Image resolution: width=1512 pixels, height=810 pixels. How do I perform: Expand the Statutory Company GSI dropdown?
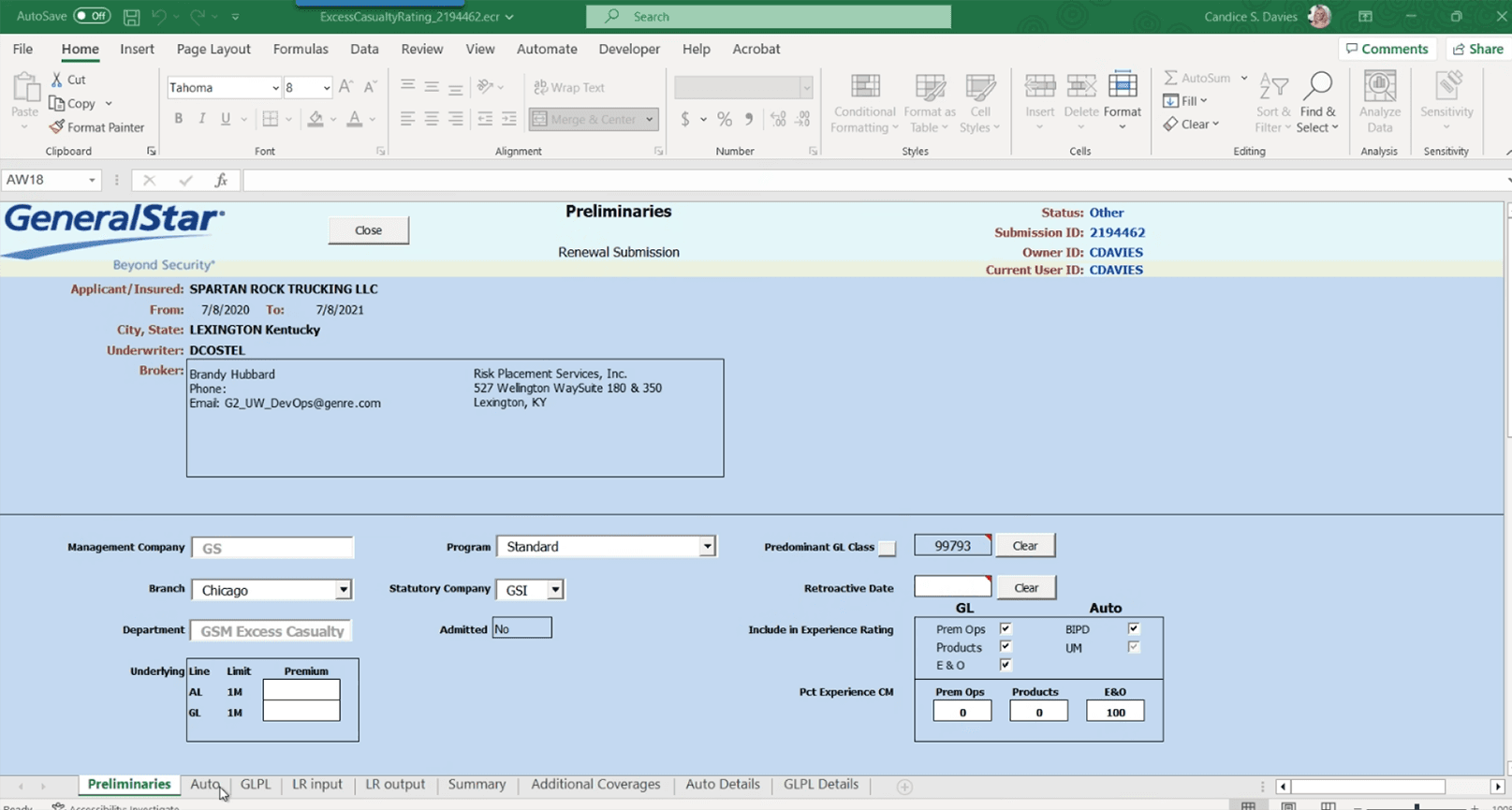click(x=555, y=590)
